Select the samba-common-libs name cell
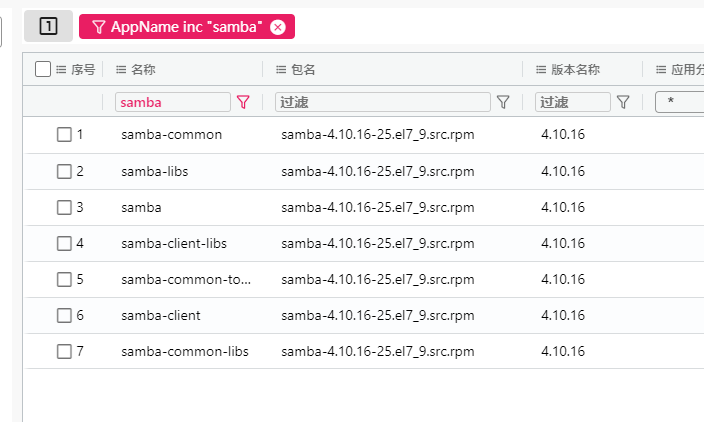Screen dimensions: 704x422 (x=185, y=351)
